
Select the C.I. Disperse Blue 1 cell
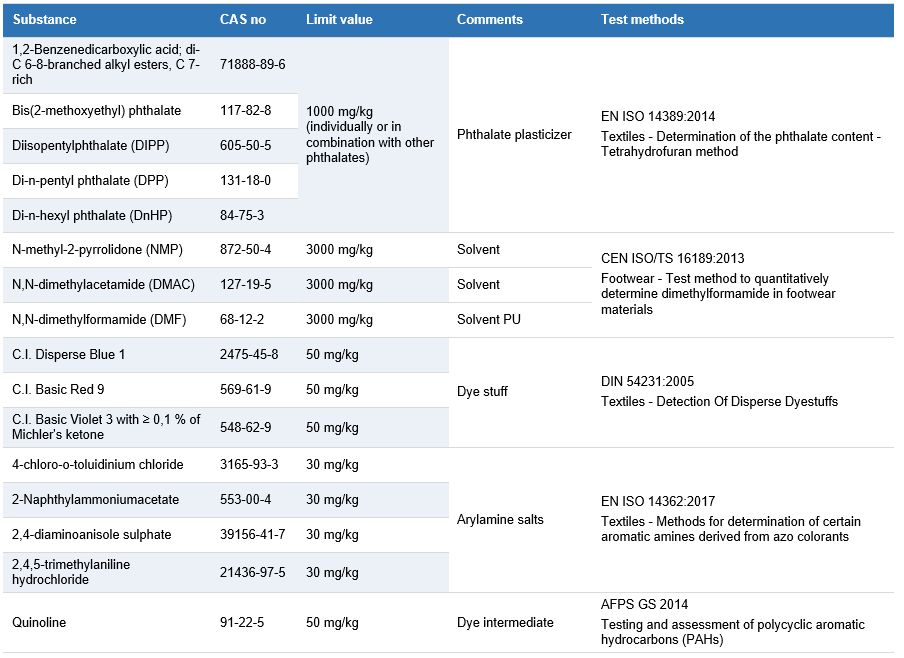(68, 355)
